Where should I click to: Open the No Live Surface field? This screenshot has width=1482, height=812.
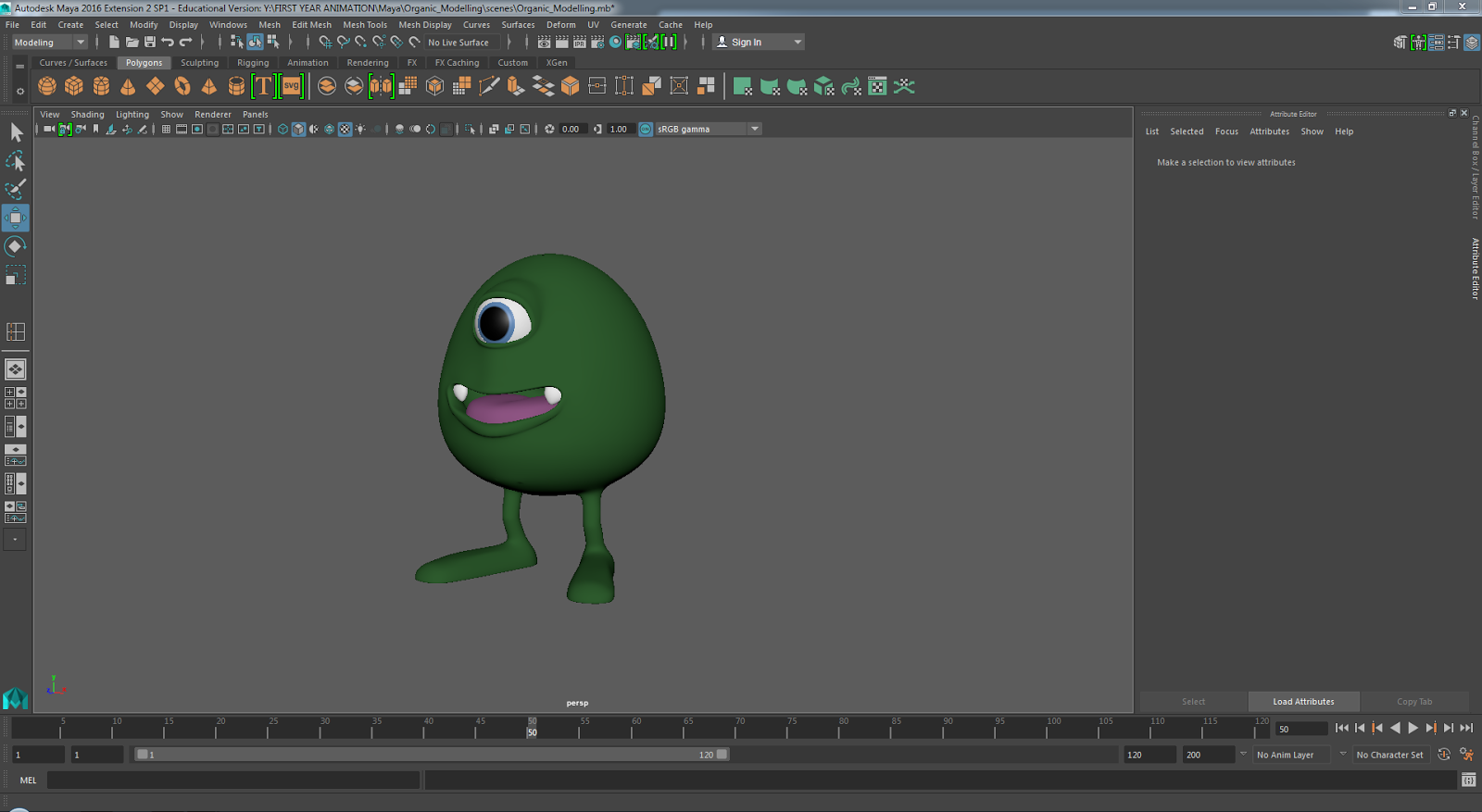pos(462,42)
